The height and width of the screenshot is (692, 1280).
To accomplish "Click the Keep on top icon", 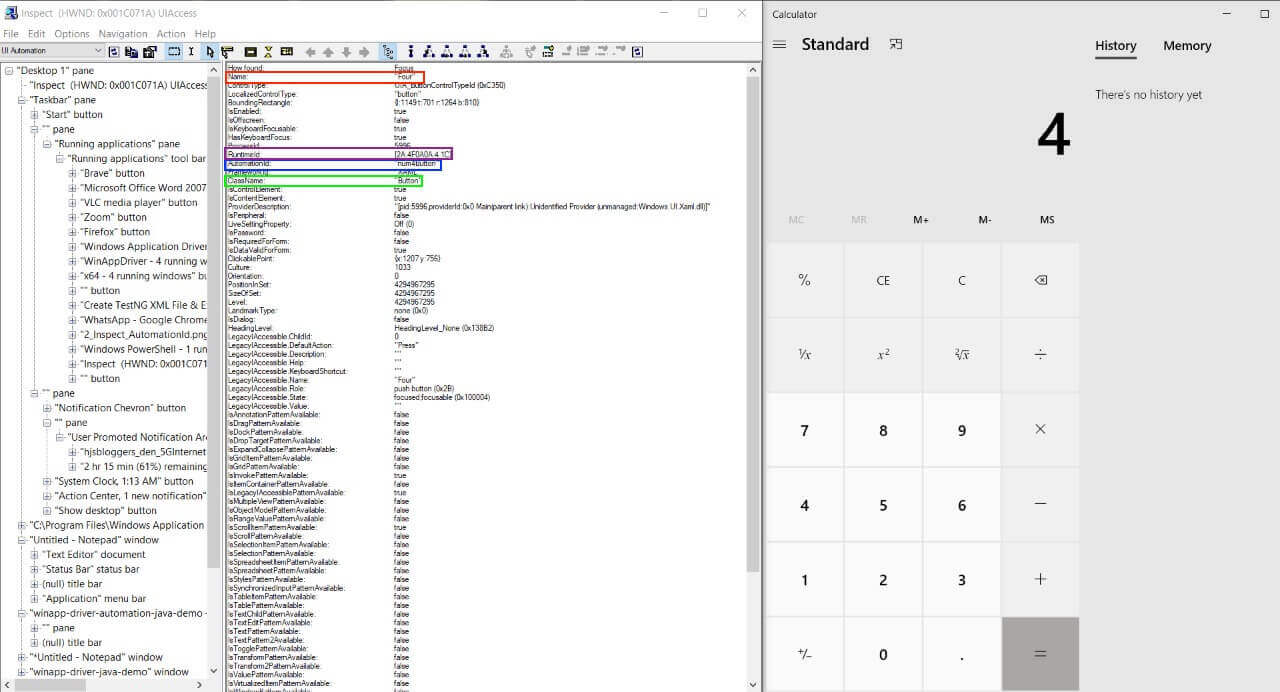I will tap(896, 45).
